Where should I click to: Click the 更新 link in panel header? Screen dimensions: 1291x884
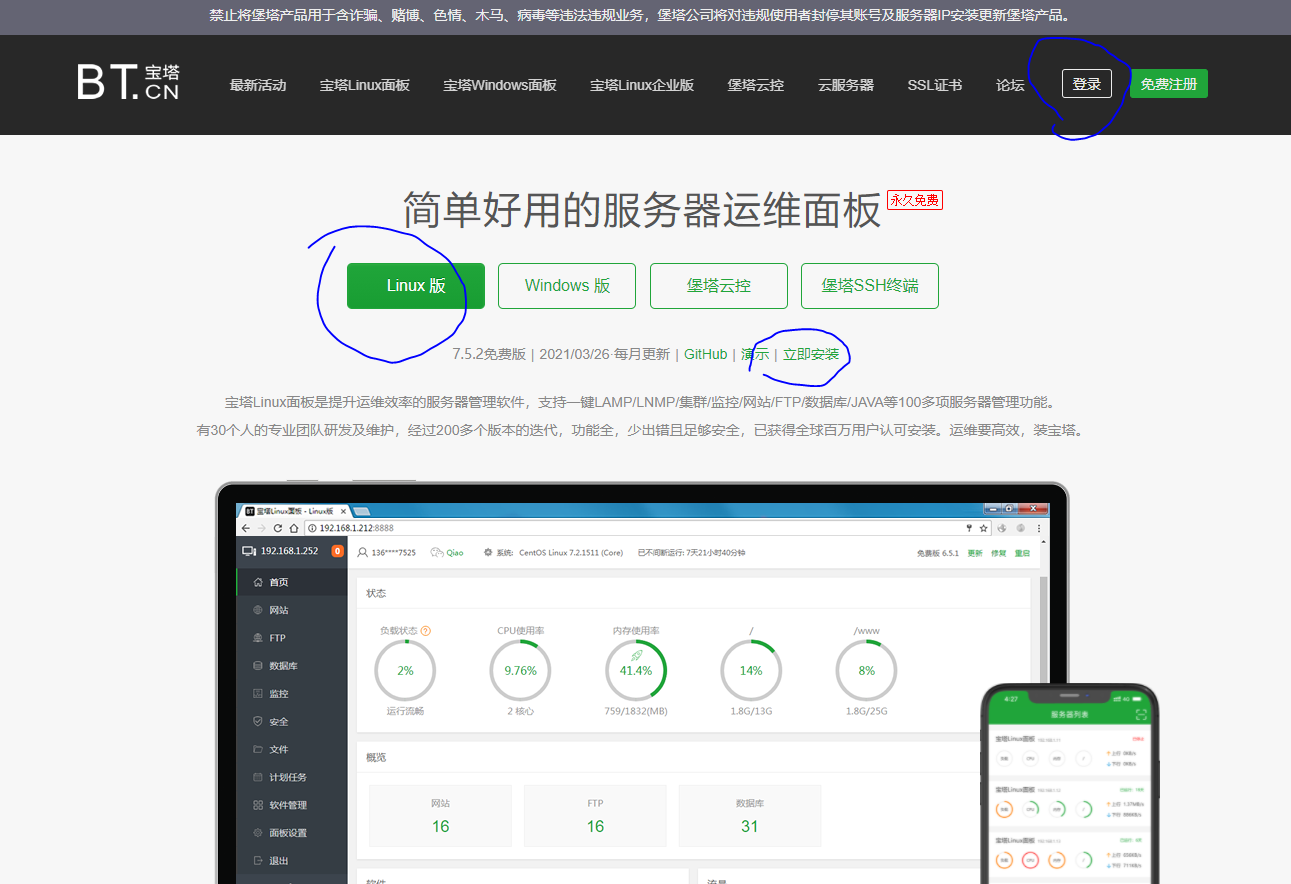(x=975, y=553)
